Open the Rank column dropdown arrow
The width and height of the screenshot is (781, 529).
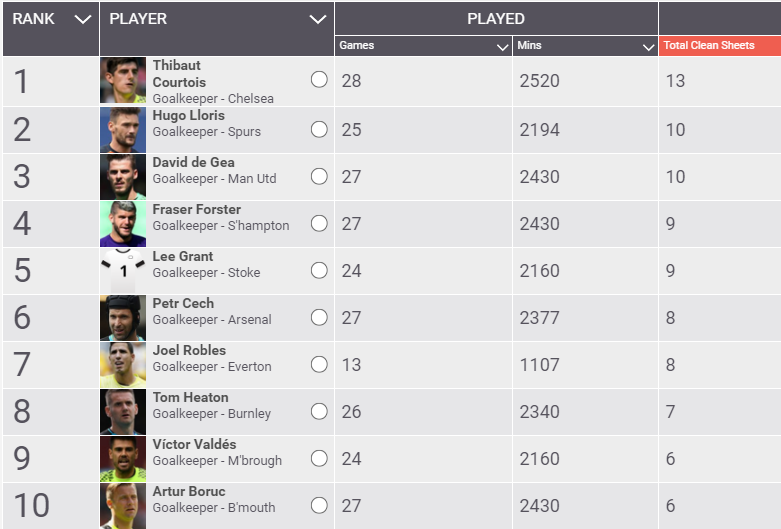(83, 19)
